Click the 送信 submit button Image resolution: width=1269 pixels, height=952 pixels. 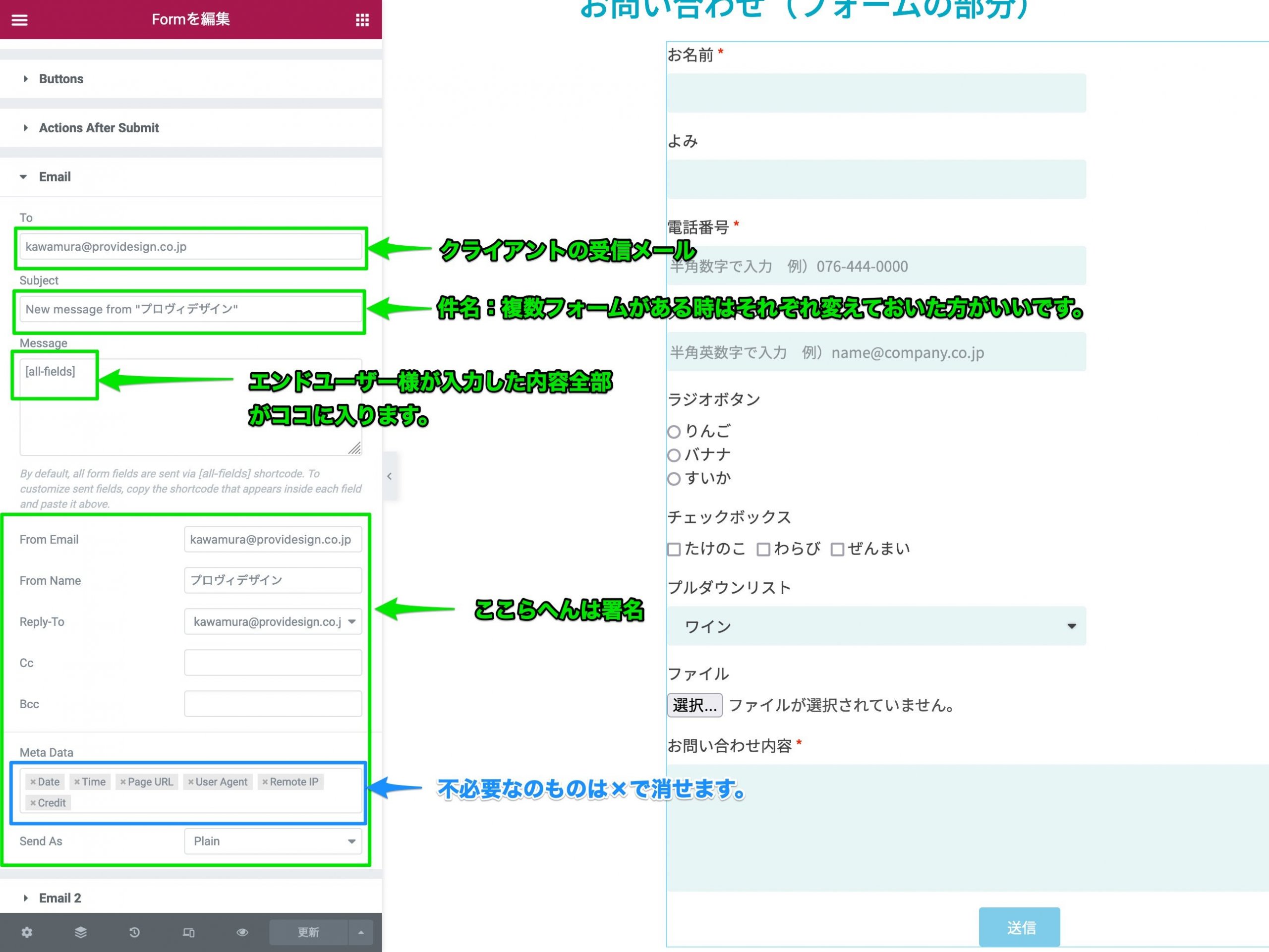pos(1020,927)
